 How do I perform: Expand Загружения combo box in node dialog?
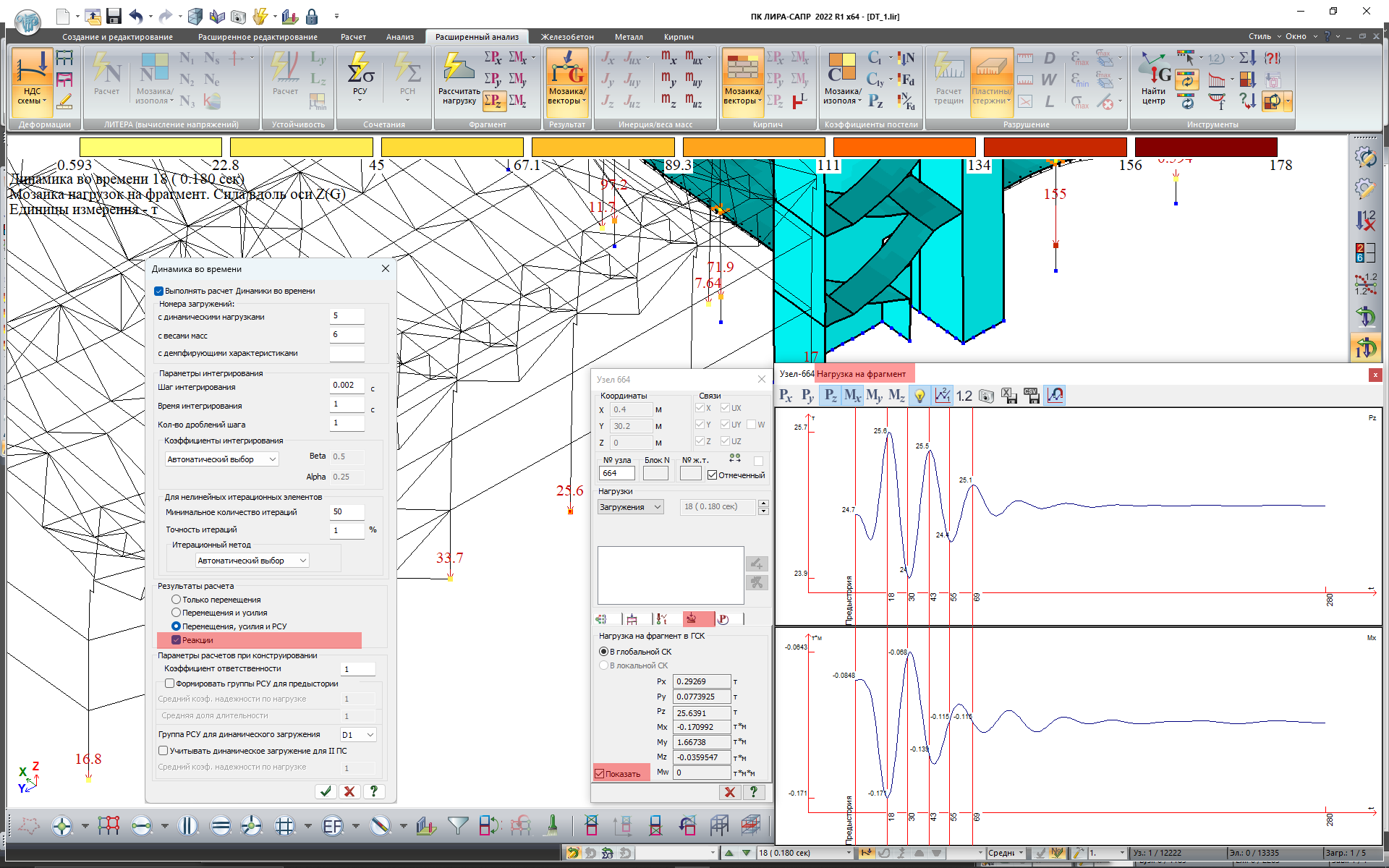630,507
